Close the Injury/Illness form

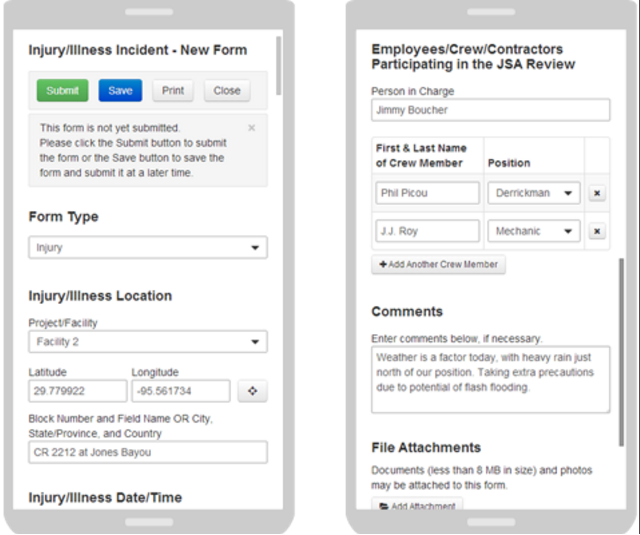pyautogui.click(x=227, y=91)
